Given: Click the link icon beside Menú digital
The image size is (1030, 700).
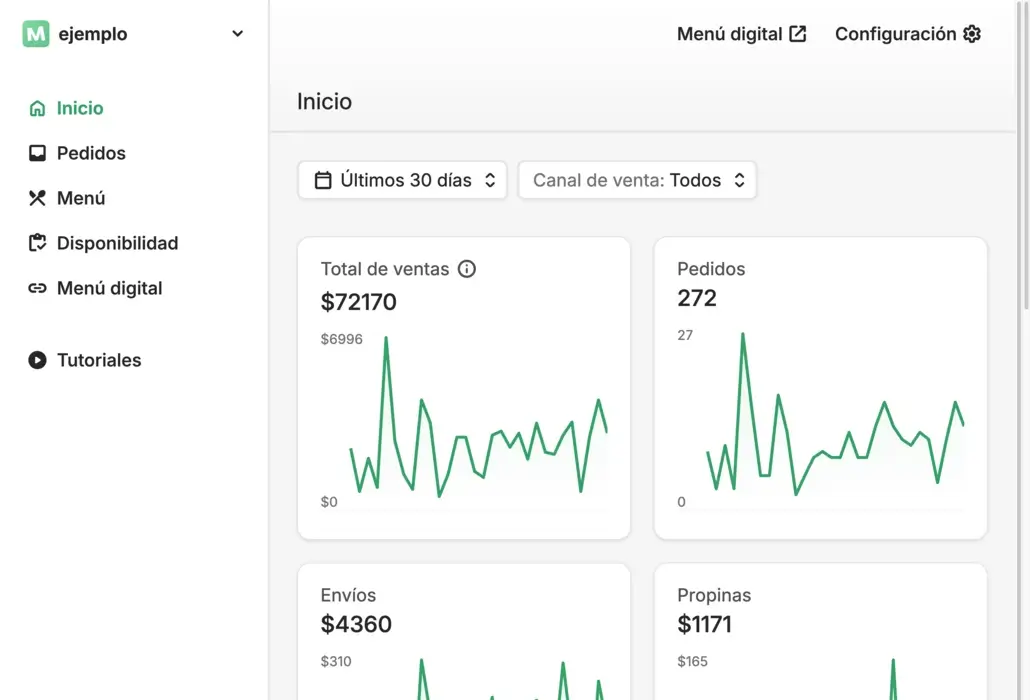Looking at the screenshot, I should click(37, 288).
